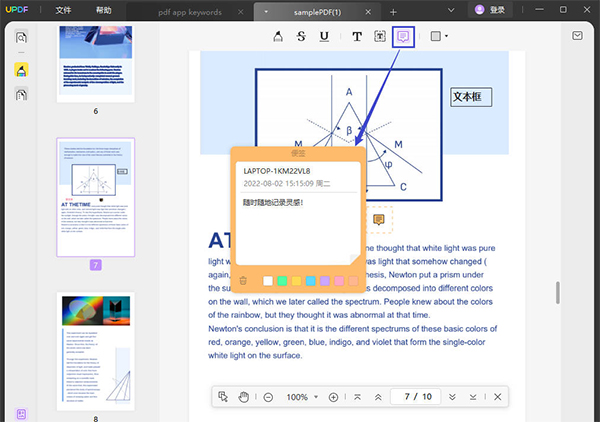
Task: Select the strikethrough text tool
Action: pos(301,37)
